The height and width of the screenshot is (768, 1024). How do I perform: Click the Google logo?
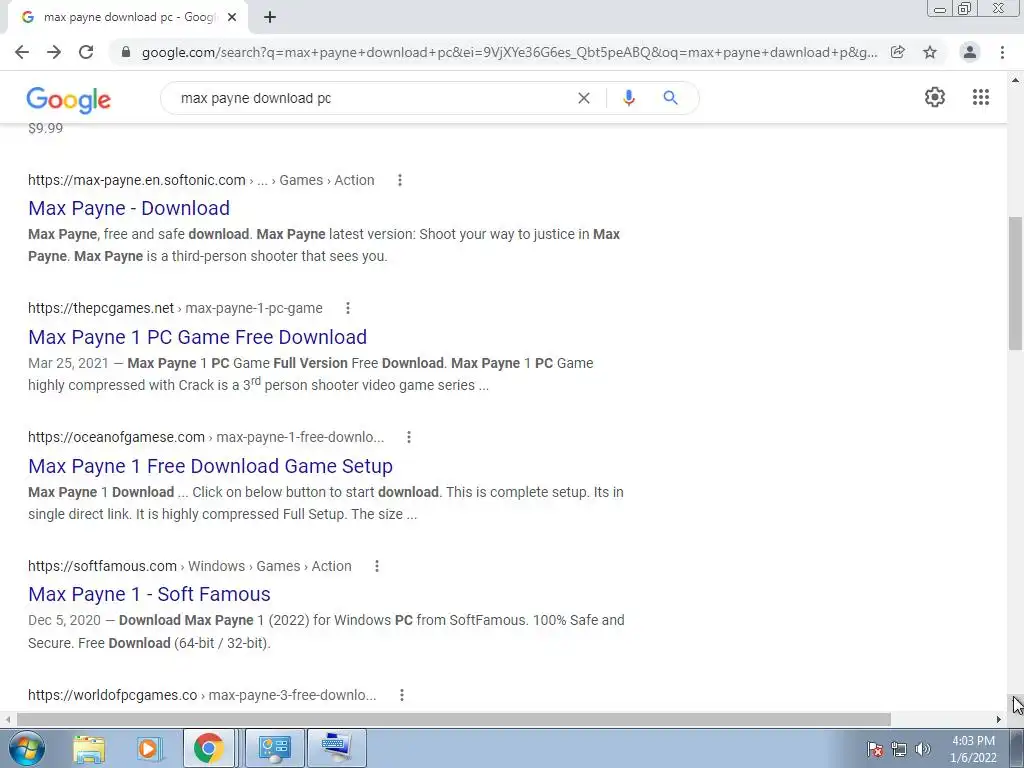point(69,99)
